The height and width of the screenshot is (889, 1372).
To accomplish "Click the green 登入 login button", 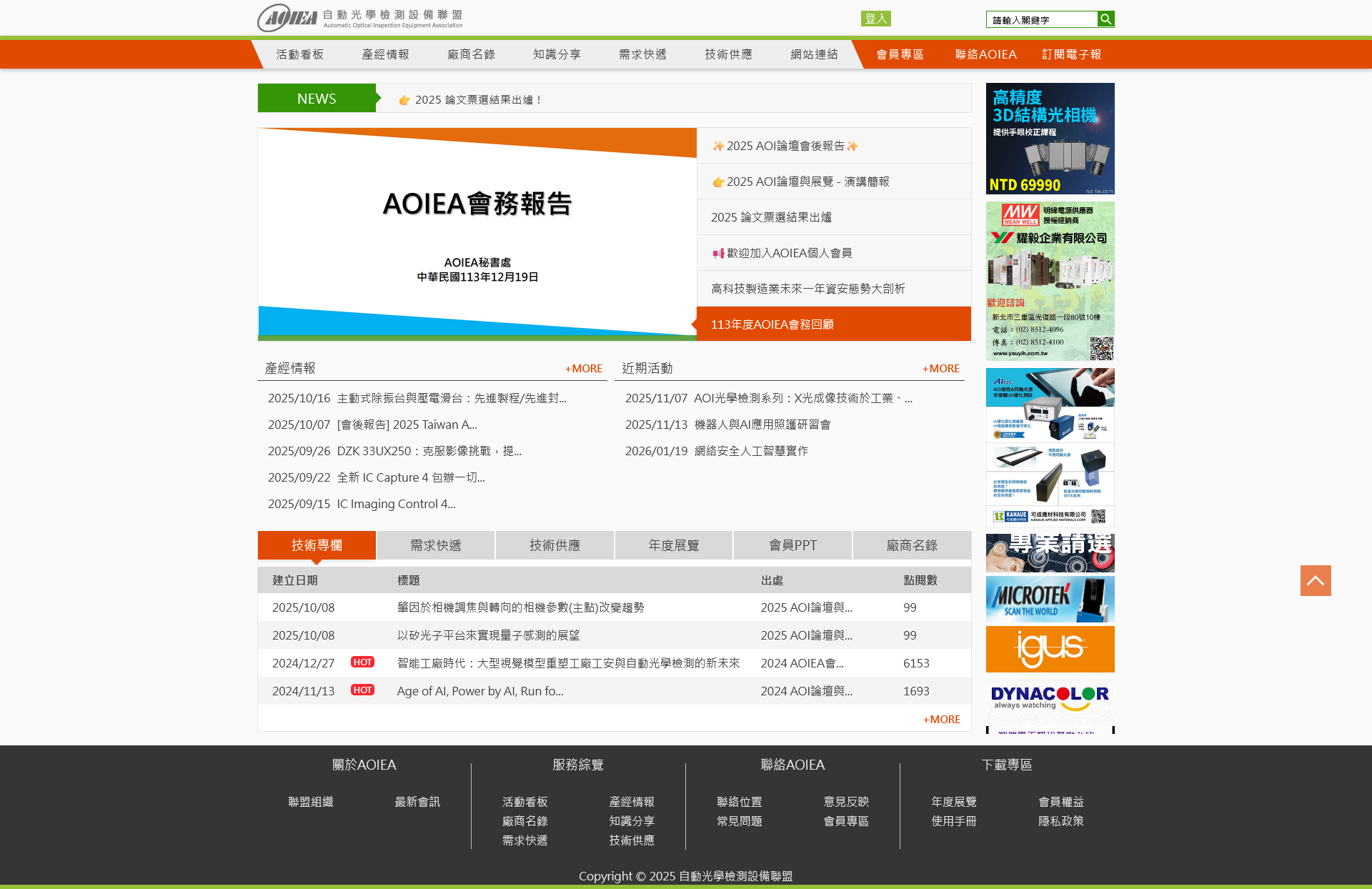I will (875, 19).
